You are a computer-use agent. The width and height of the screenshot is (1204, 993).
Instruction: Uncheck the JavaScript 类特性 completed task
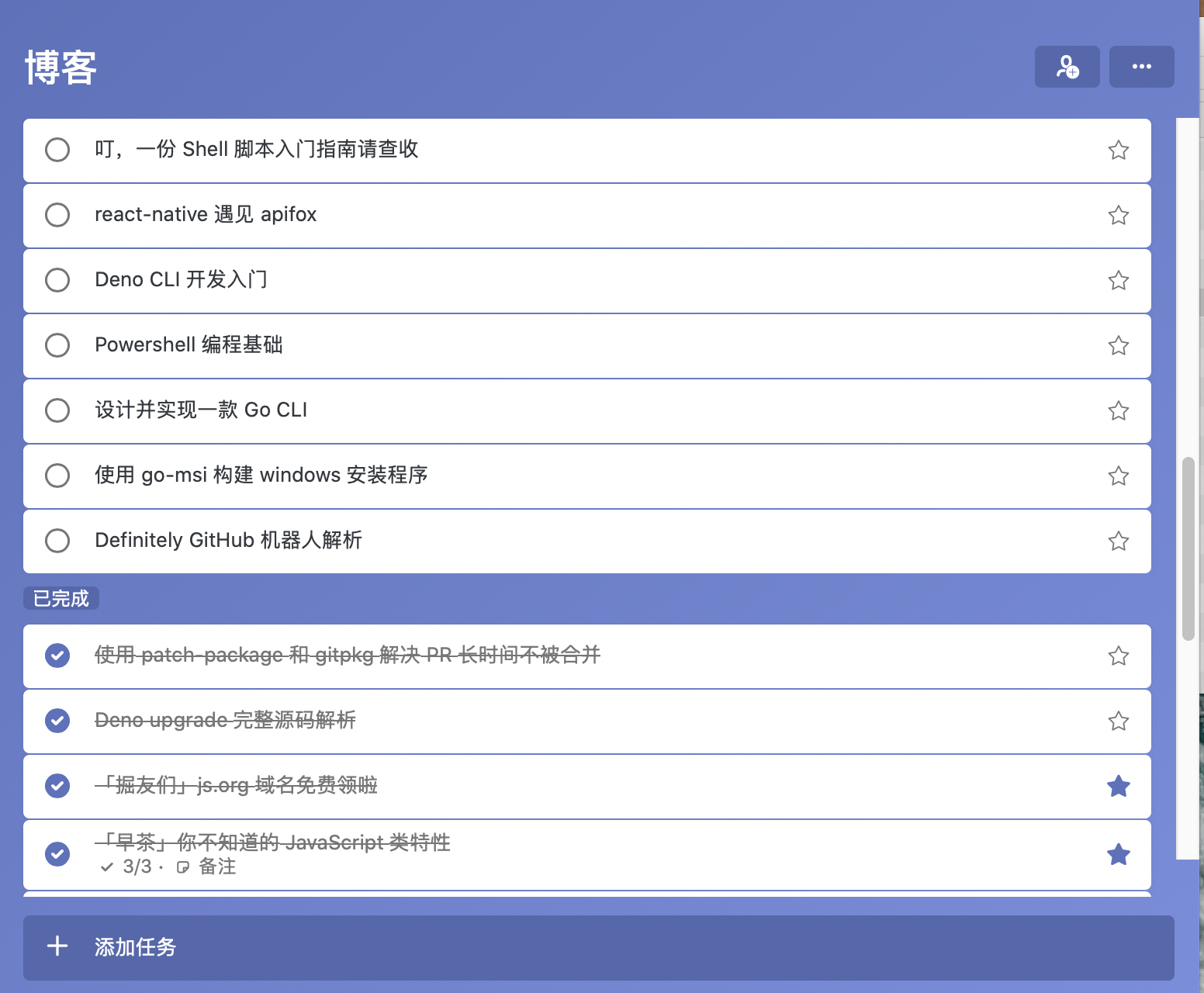click(x=57, y=854)
